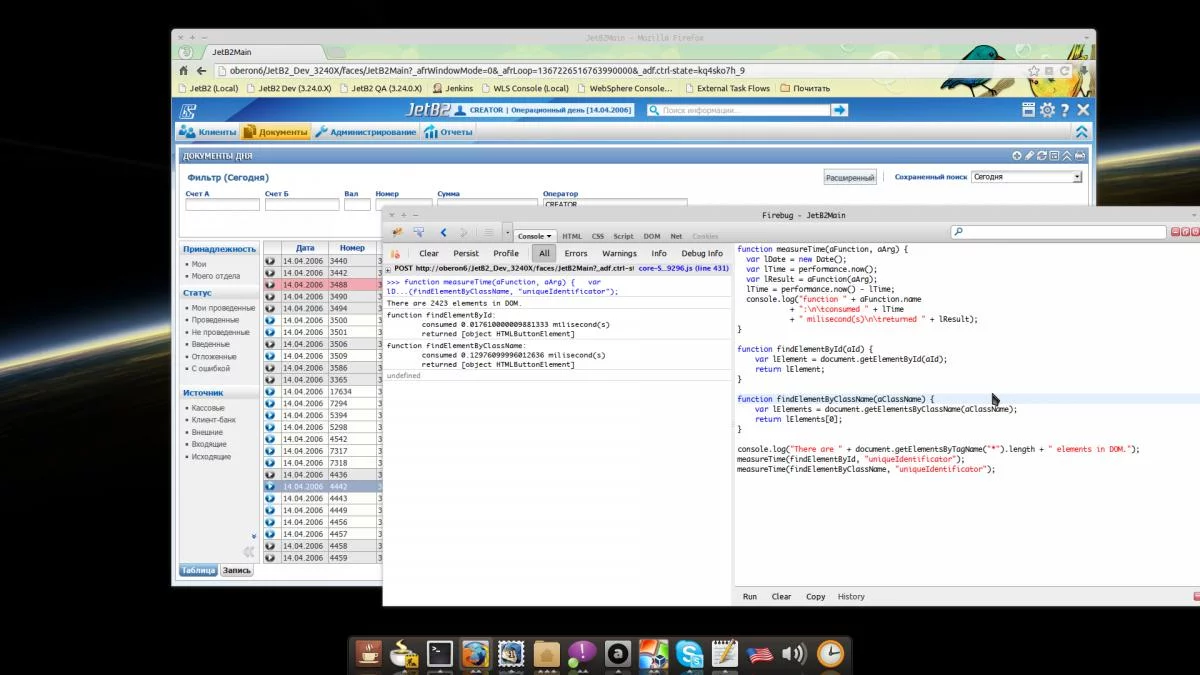Switch to the Запись tab
Viewport: 1200px width, 675px height.
(x=236, y=570)
